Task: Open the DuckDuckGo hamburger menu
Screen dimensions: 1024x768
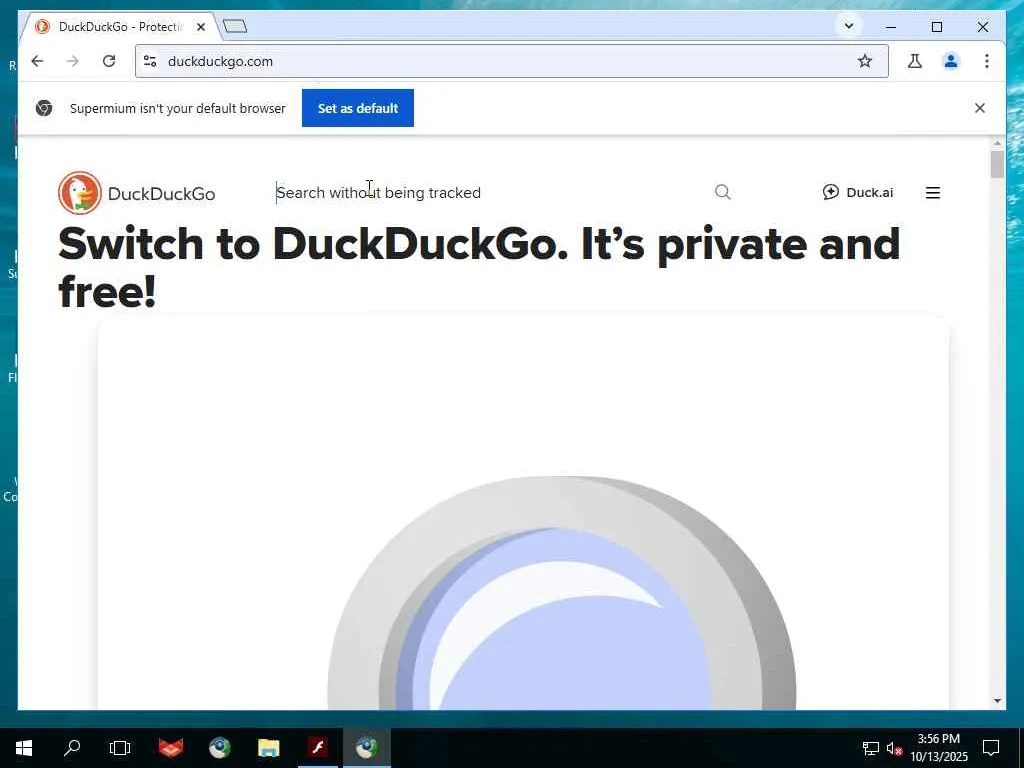Action: point(933,193)
